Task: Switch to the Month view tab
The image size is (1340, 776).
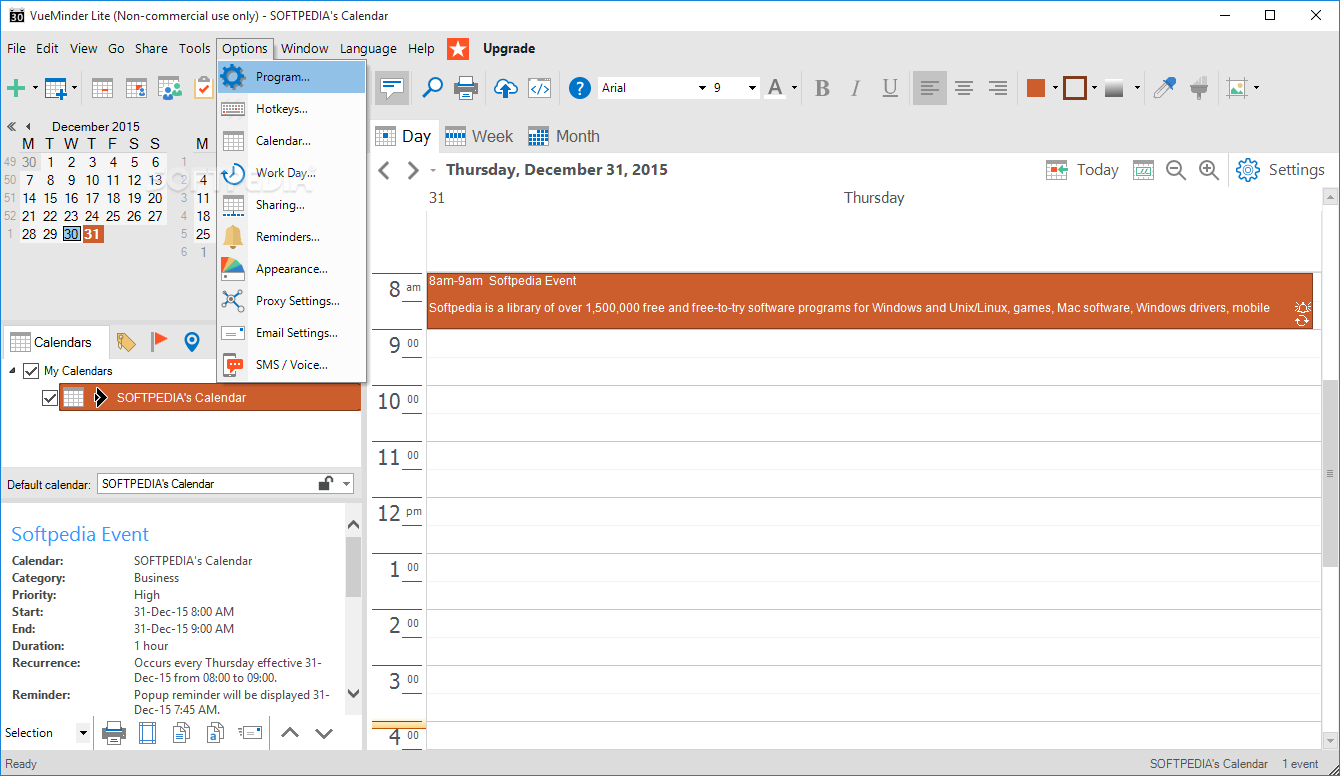Action: [x=564, y=136]
